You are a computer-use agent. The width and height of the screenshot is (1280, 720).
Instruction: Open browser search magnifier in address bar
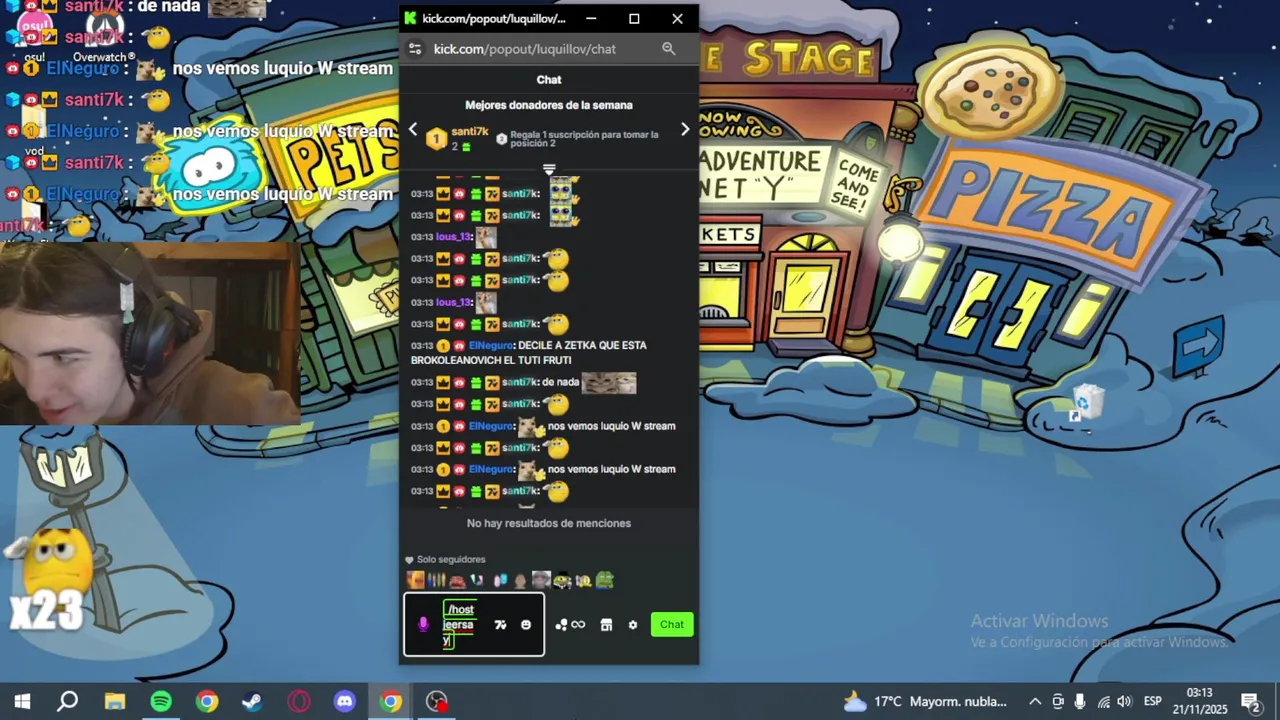tap(669, 49)
